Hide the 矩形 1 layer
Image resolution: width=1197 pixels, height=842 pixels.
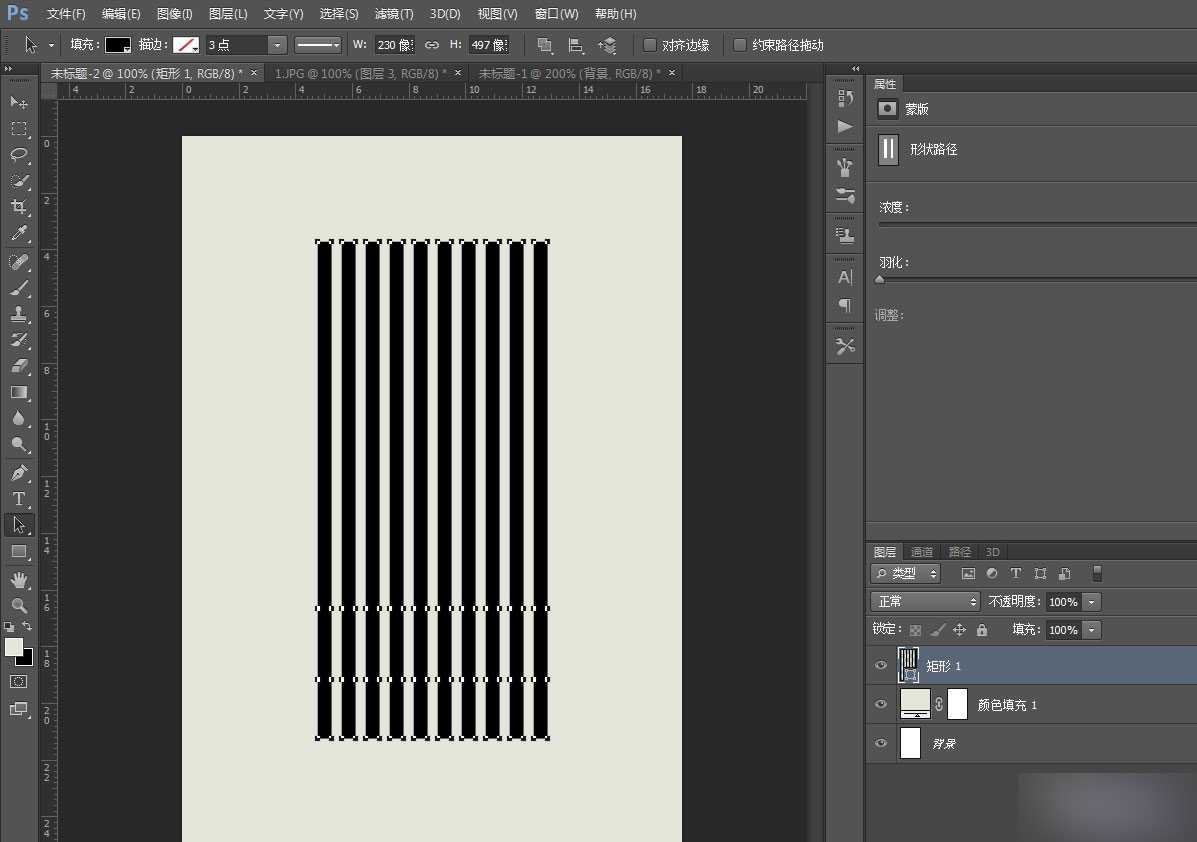pos(881,666)
